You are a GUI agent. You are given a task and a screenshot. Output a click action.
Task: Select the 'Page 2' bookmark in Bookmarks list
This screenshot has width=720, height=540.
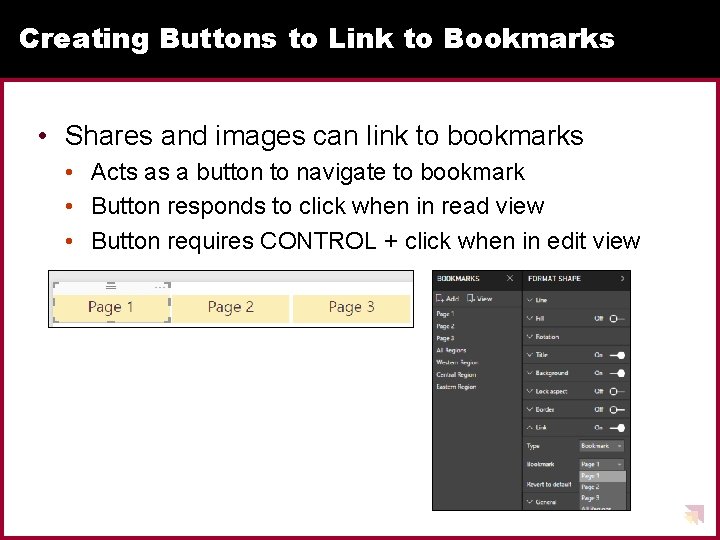pyautogui.click(x=445, y=326)
